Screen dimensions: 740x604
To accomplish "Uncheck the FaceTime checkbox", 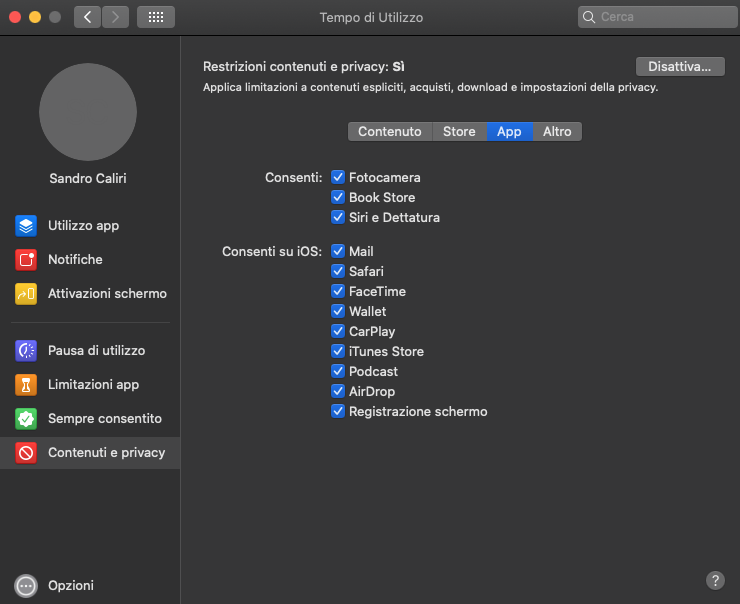I will click(338, 291).
